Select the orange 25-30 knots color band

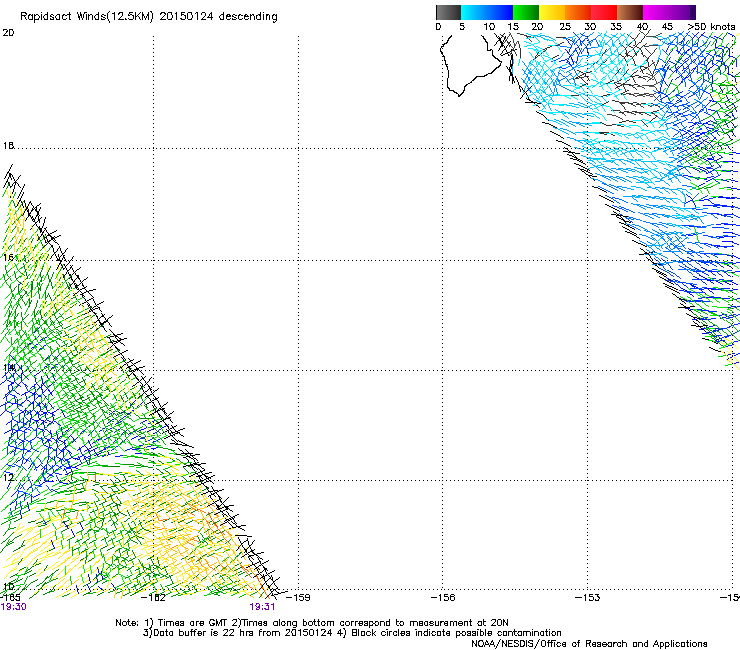[578, 12]
